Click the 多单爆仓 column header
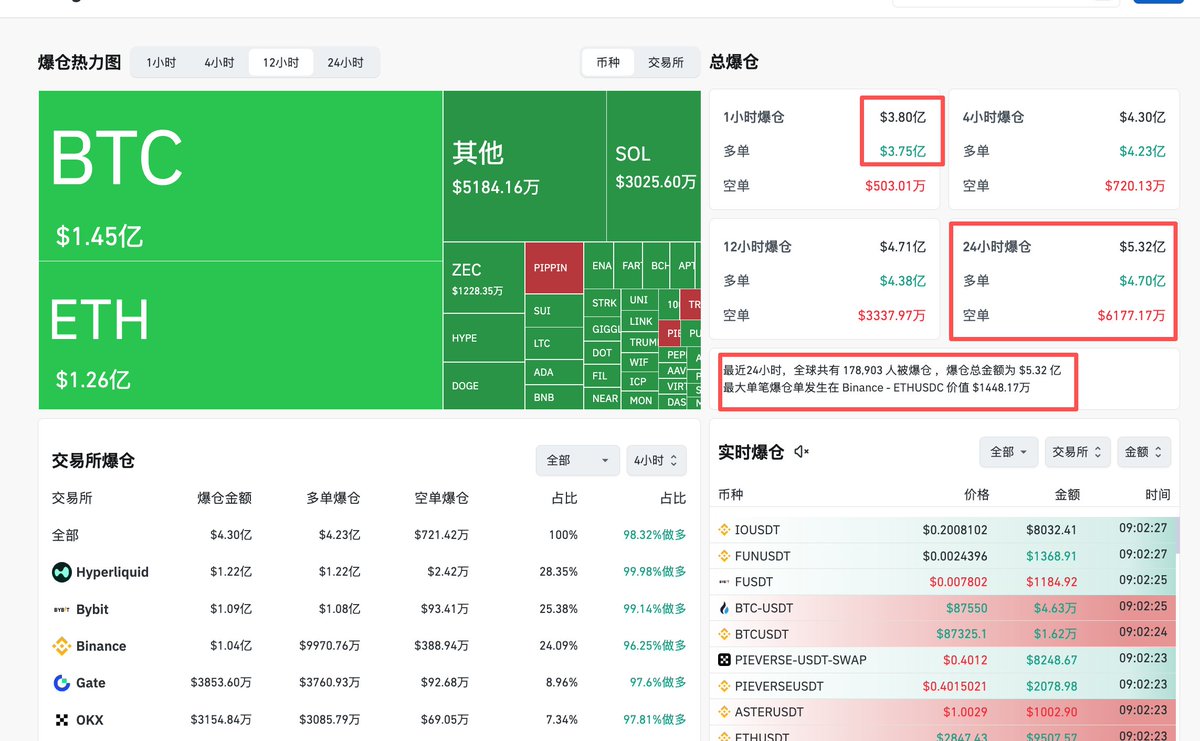The height and width of the screenshot is (741, 1200). tap(333, 498)
